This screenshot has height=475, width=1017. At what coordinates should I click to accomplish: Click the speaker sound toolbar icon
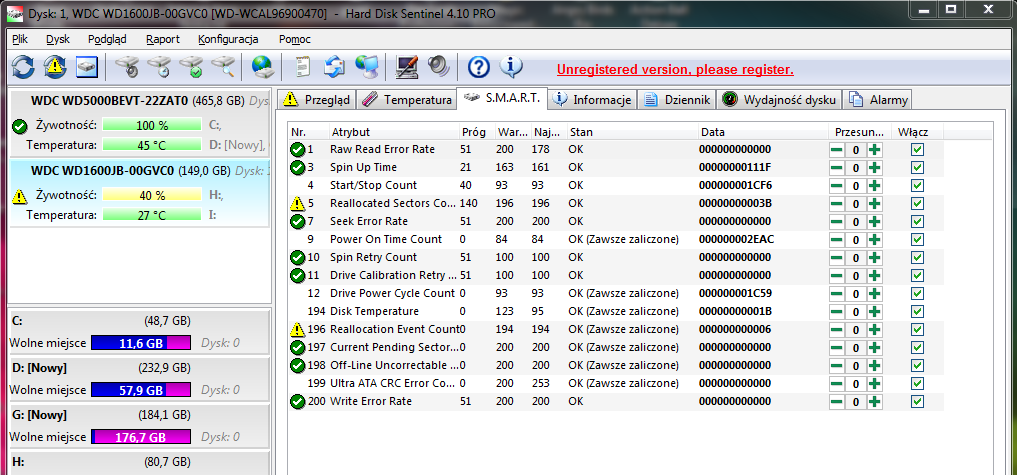coord(438,66)
